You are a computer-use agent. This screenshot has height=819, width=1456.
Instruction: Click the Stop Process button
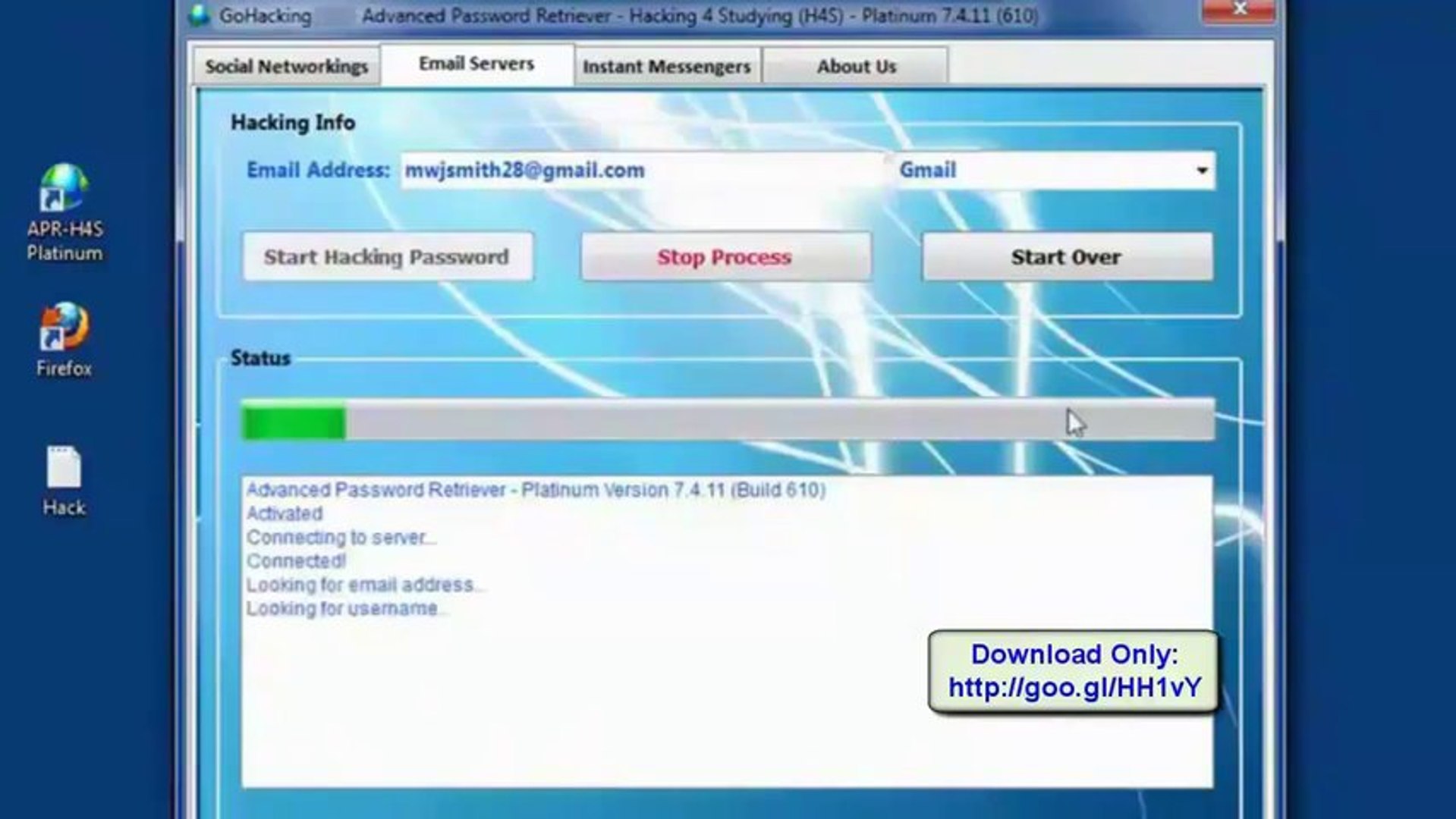(x=723, y=257)
